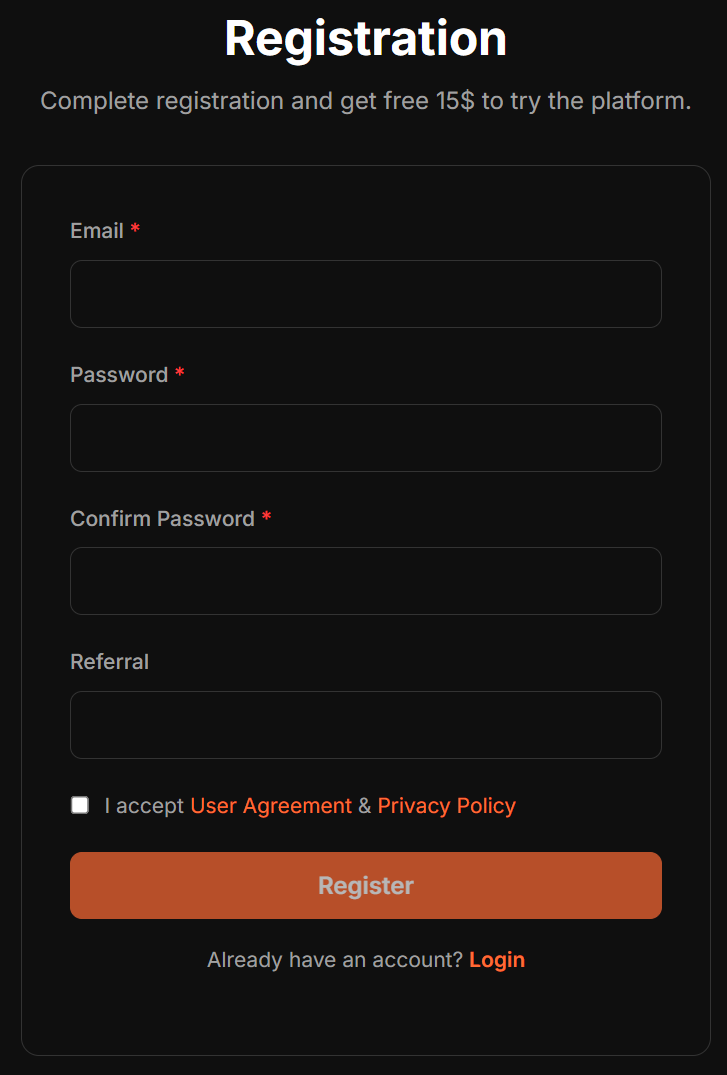The image size is (727, 1075).
Task: Click 'Already have an account?' text
Action: pyautogui.click(x=333, y=959)
